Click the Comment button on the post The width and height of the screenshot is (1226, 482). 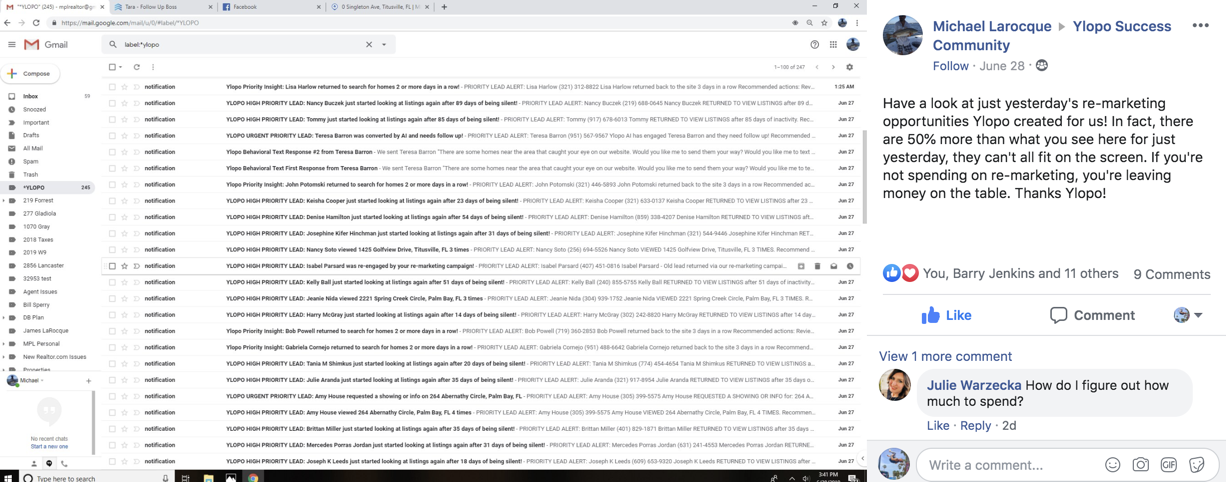point(1092,315)
